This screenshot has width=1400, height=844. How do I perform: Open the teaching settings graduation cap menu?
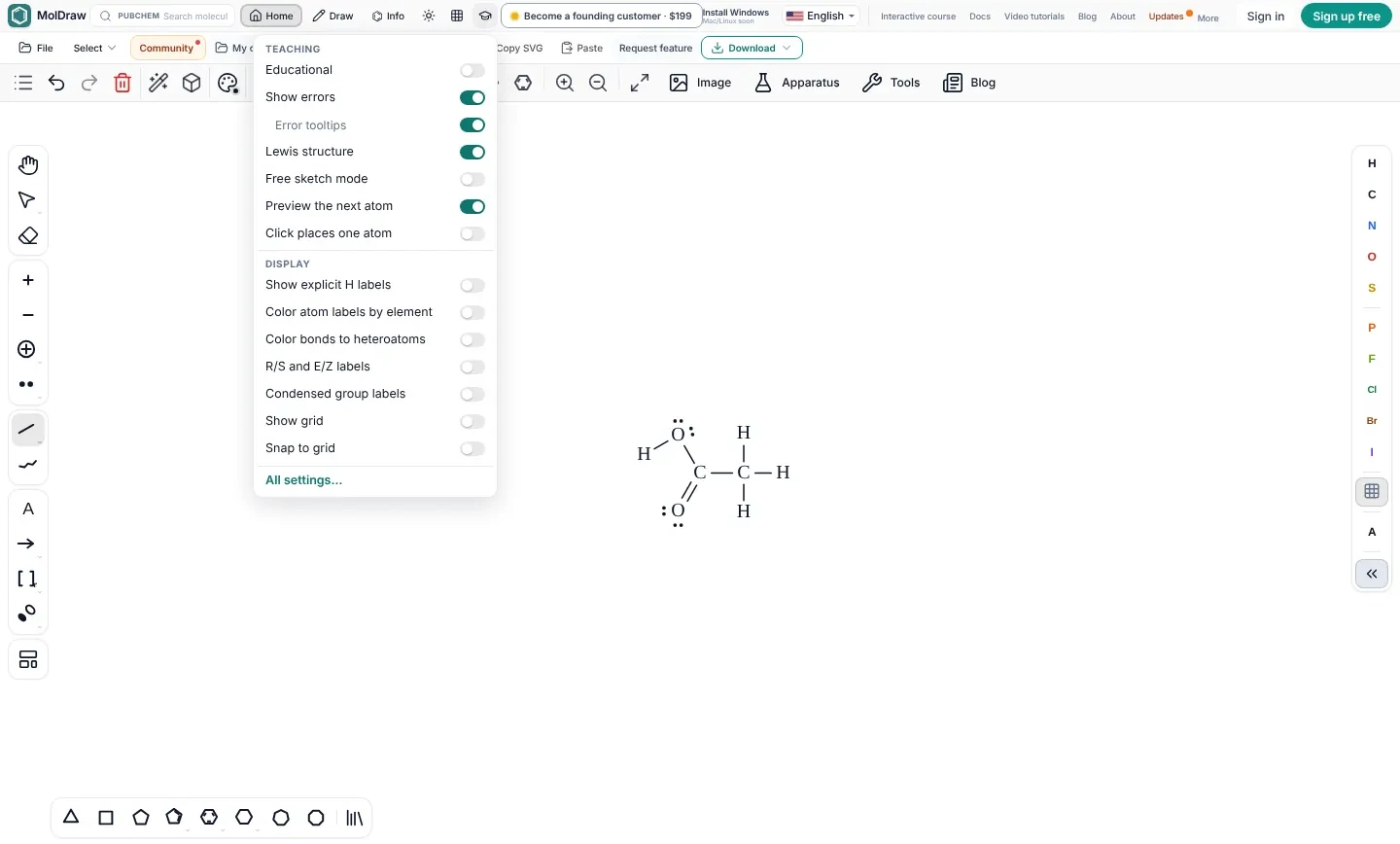click(x=485, y=16)
